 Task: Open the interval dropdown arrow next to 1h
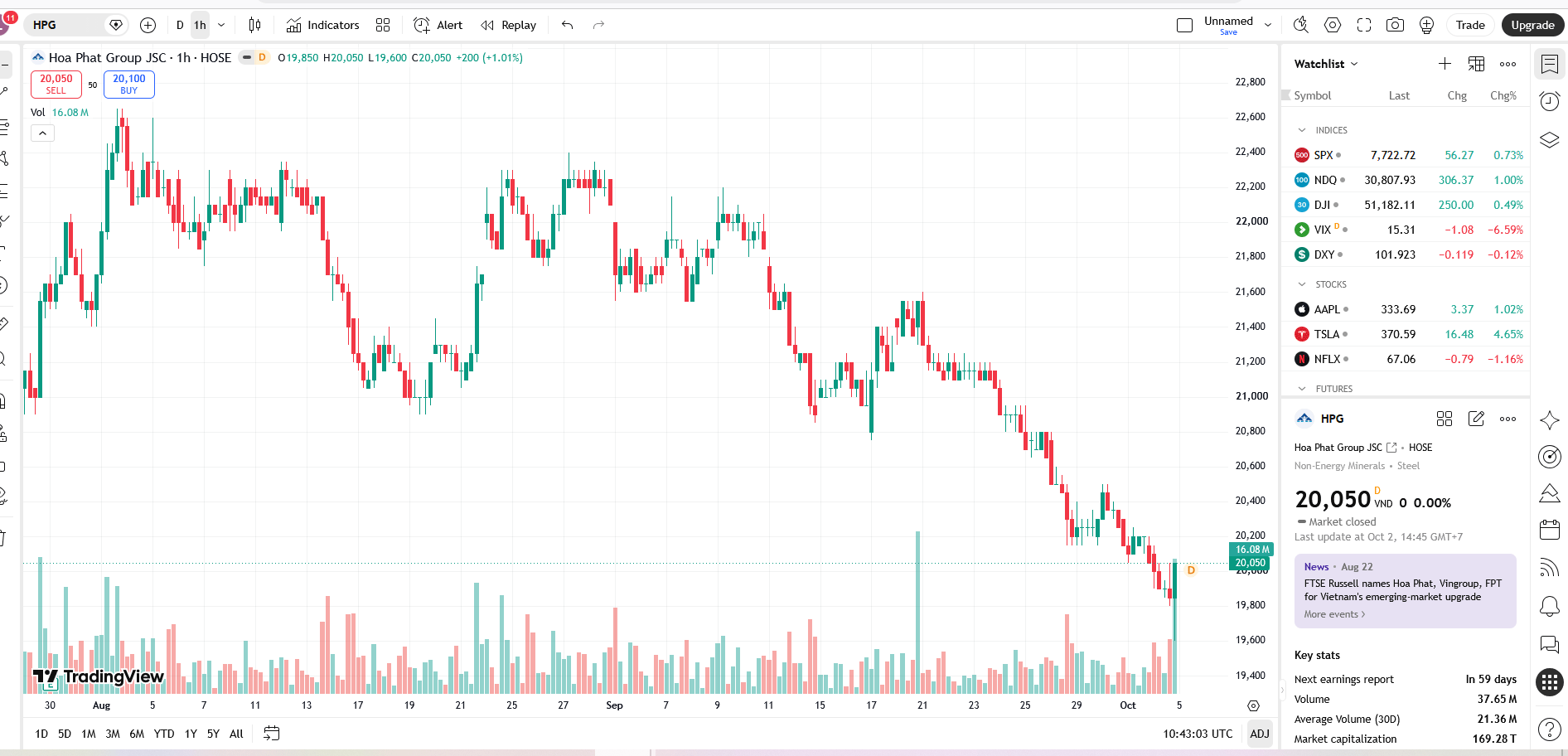[x=221, y=25]
